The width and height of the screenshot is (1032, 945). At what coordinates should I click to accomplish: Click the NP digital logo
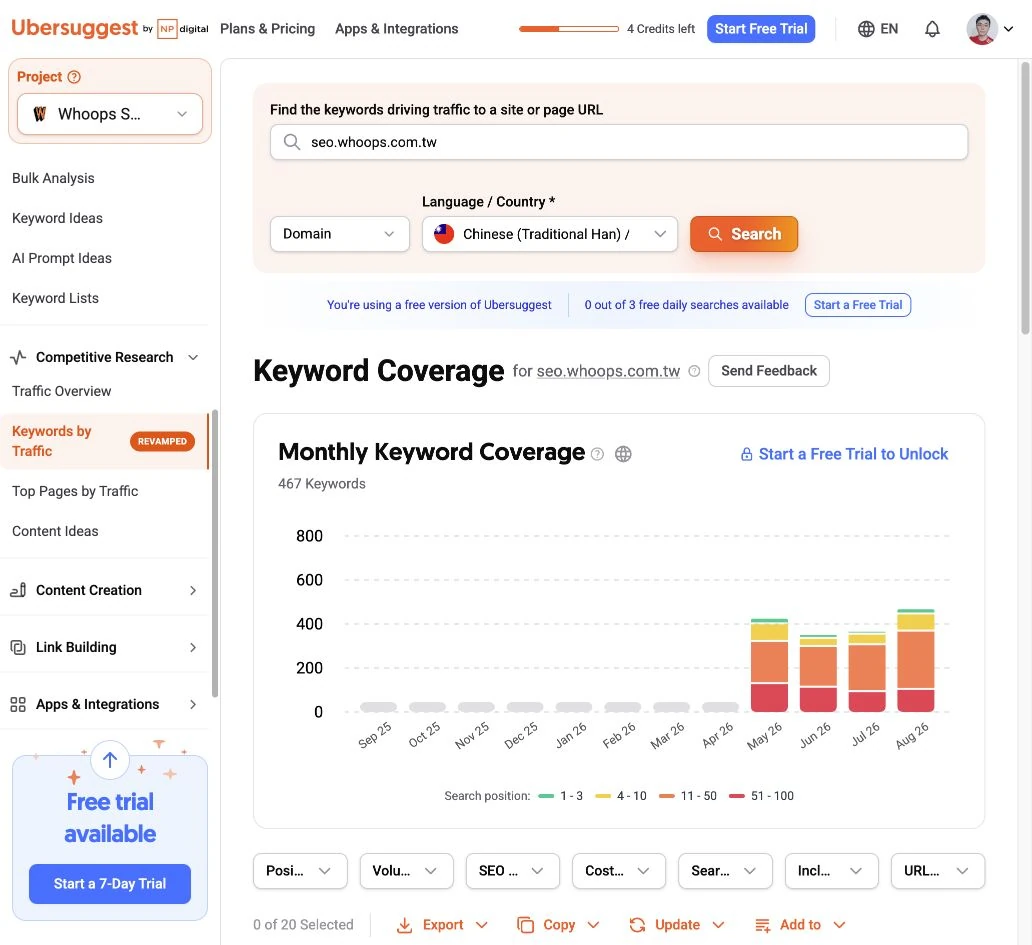(x=183, y=29)
